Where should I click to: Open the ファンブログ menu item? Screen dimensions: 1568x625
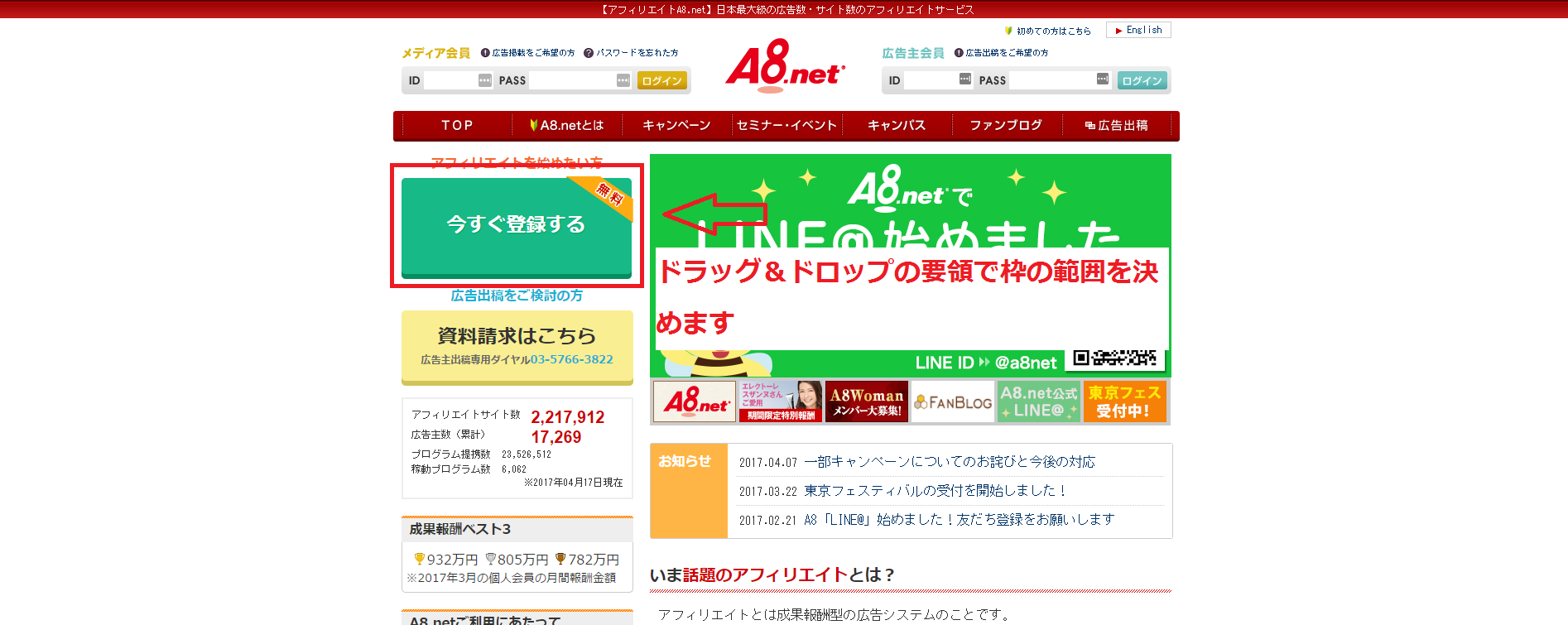point(1006,125)
